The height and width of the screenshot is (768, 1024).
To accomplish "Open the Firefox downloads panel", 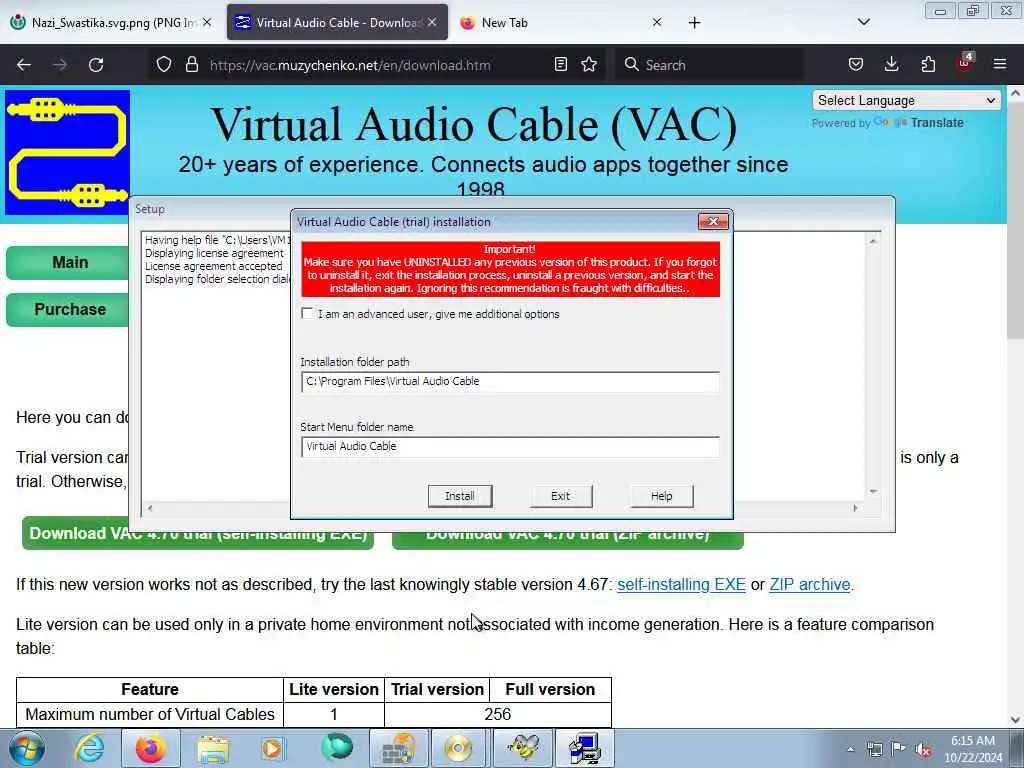I will click(891, 65).
